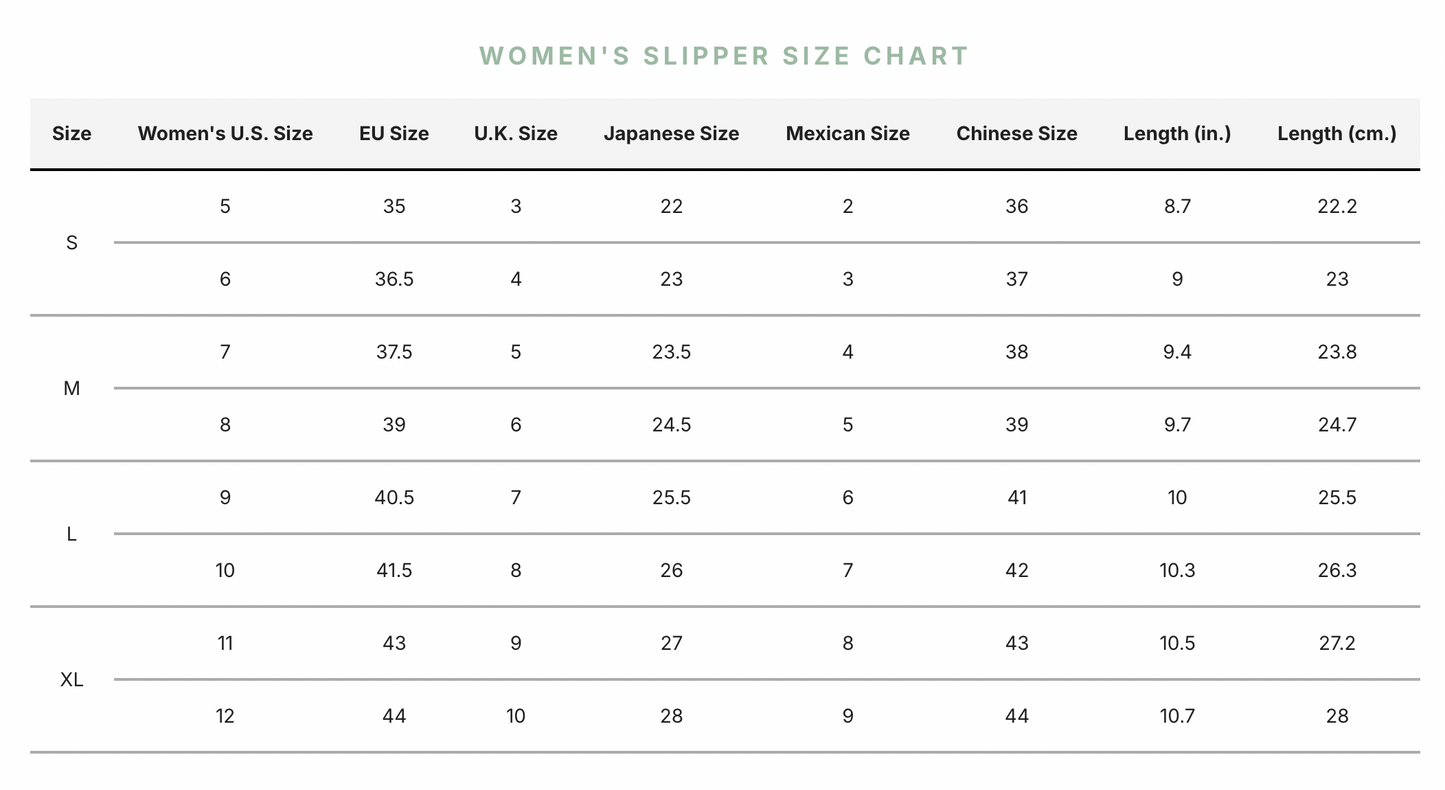Select the Chinese Size column header
The image size is (1445, 790).
(1016, 134)
